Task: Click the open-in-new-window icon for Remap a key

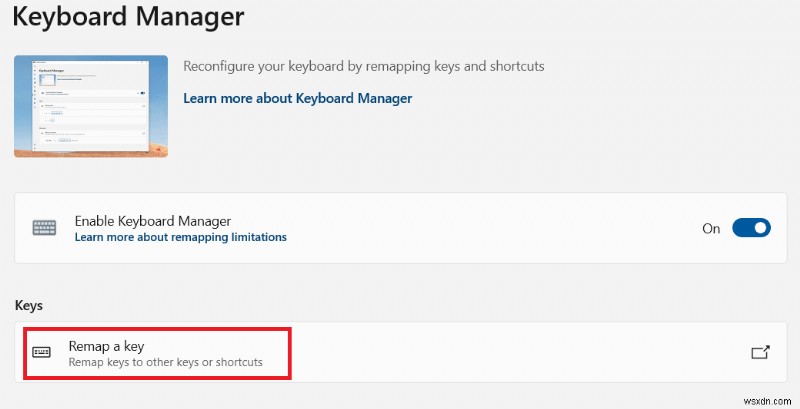Action: tap(760, 352)
